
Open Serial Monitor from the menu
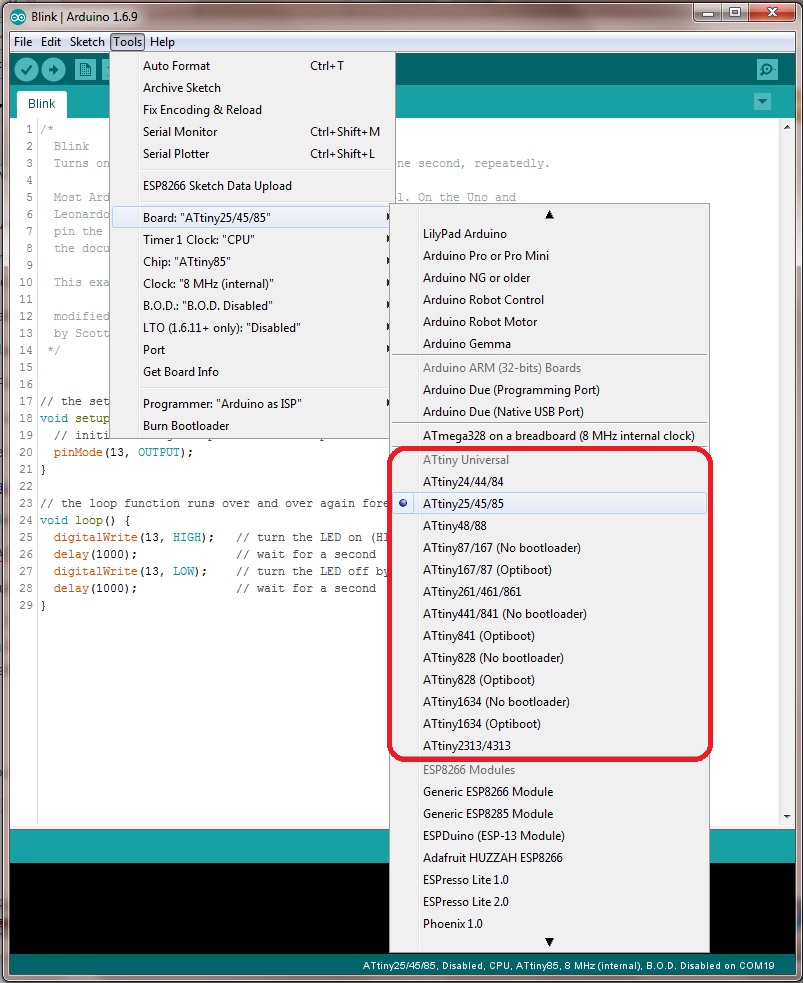pyautogui.click(x=251, y=132)
